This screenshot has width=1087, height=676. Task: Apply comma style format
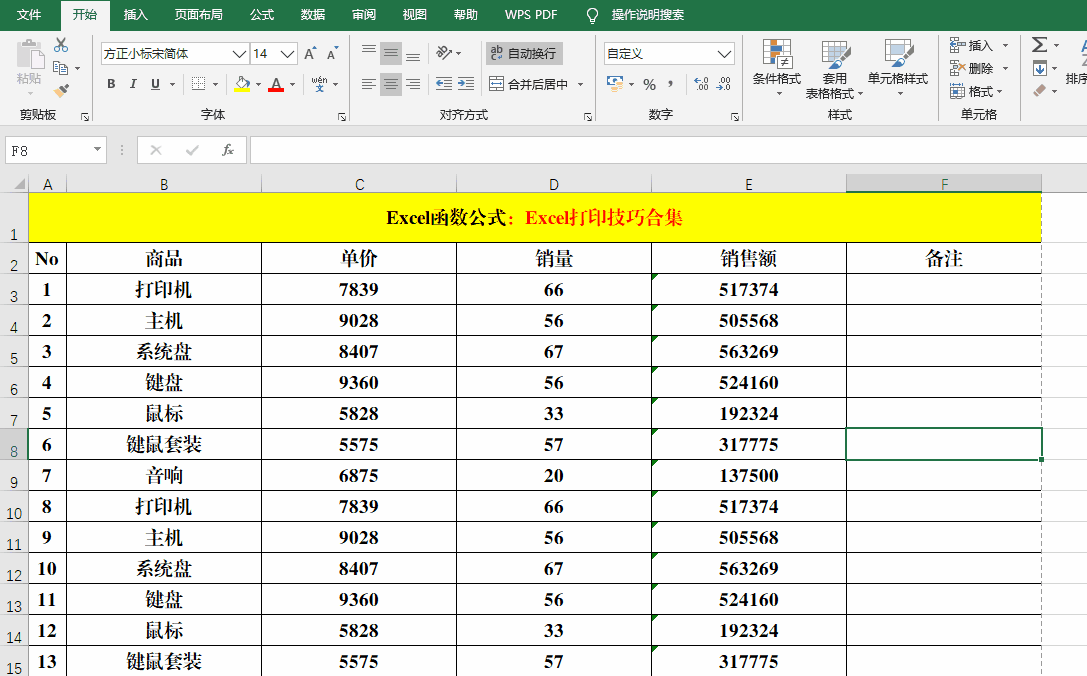point(670,84)
